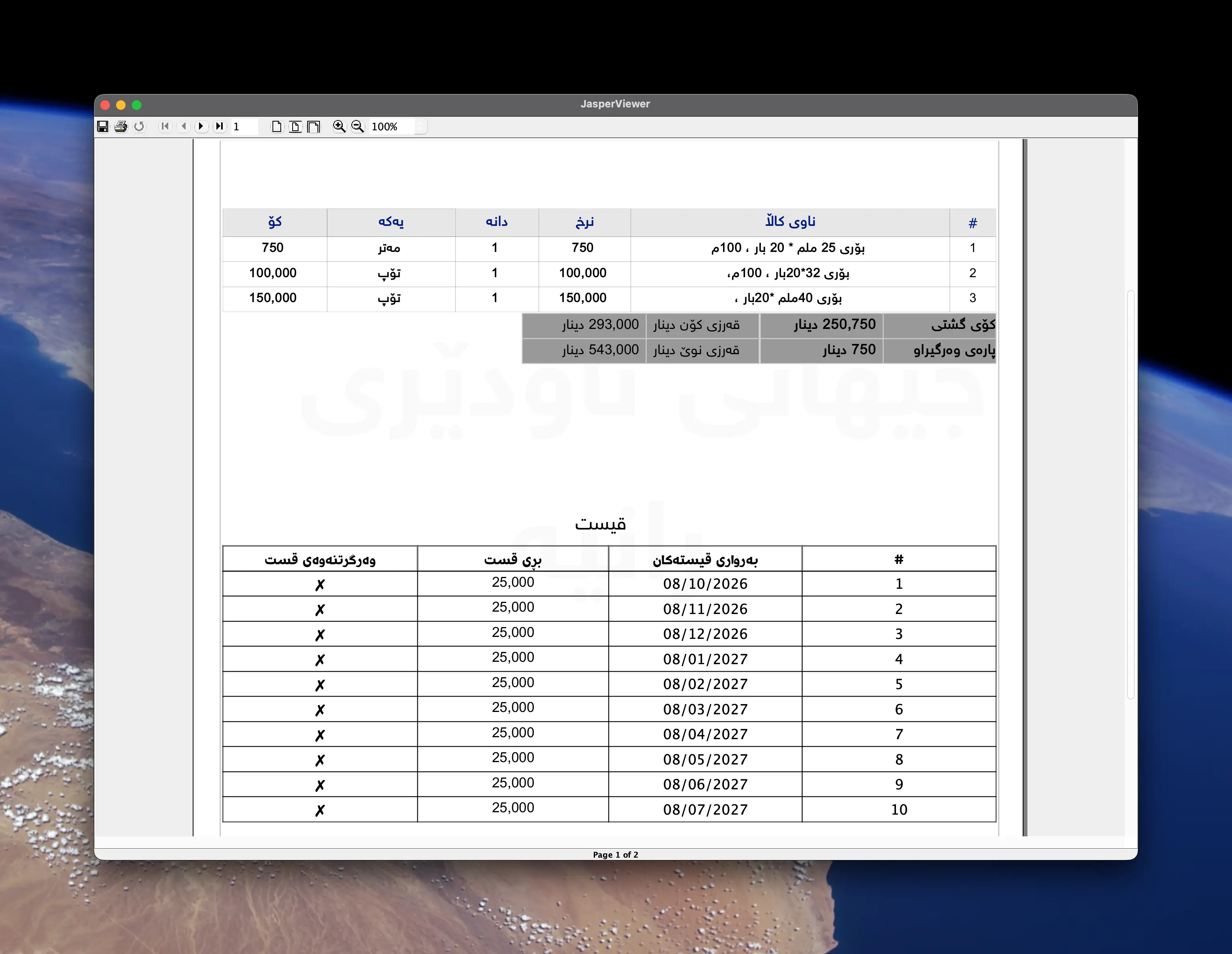Screen dimensions: 1232x954
Task: Click the Reload report circular arrow icon
Action: (x=139, y=126)
